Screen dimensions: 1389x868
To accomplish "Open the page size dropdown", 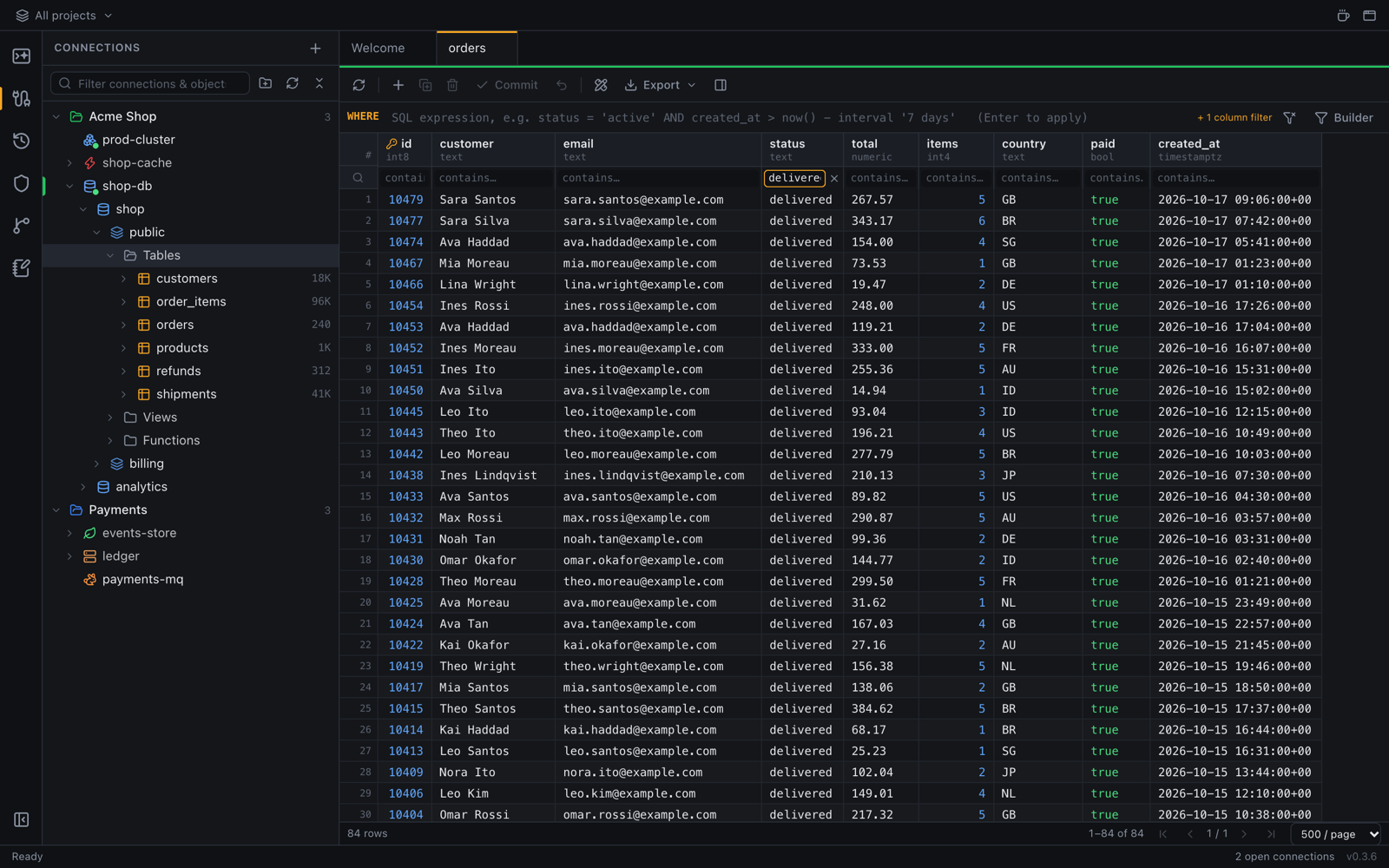I will pyautogui.click(x=1336, y=834).
